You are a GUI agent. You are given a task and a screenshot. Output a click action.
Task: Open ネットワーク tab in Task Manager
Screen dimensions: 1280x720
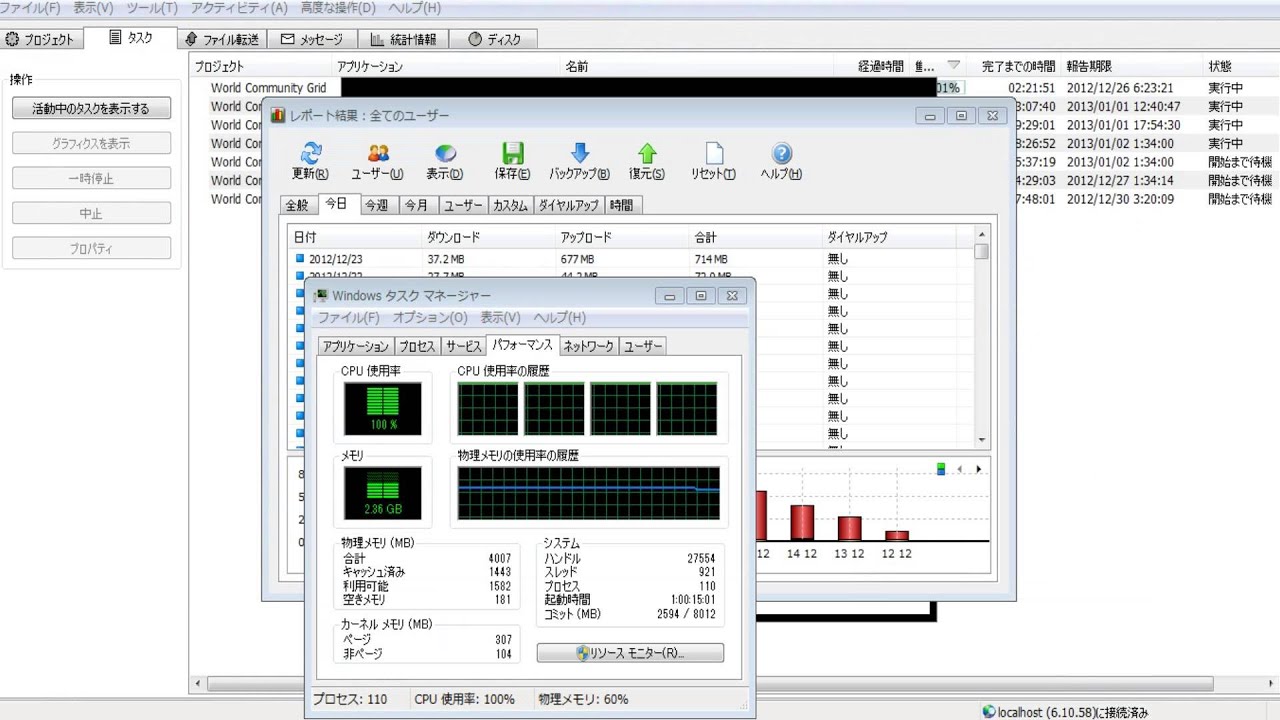pos(588,347)
